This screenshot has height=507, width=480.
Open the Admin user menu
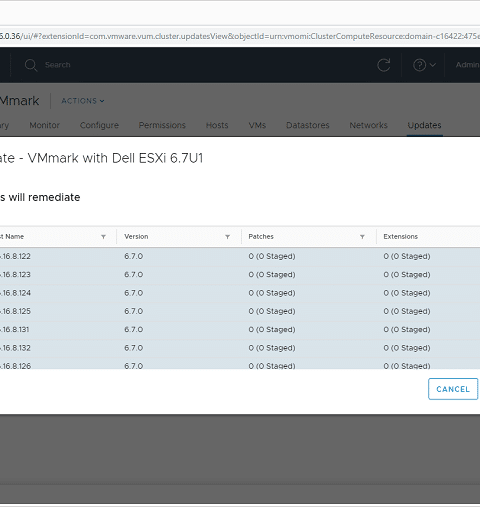[468, 65]
